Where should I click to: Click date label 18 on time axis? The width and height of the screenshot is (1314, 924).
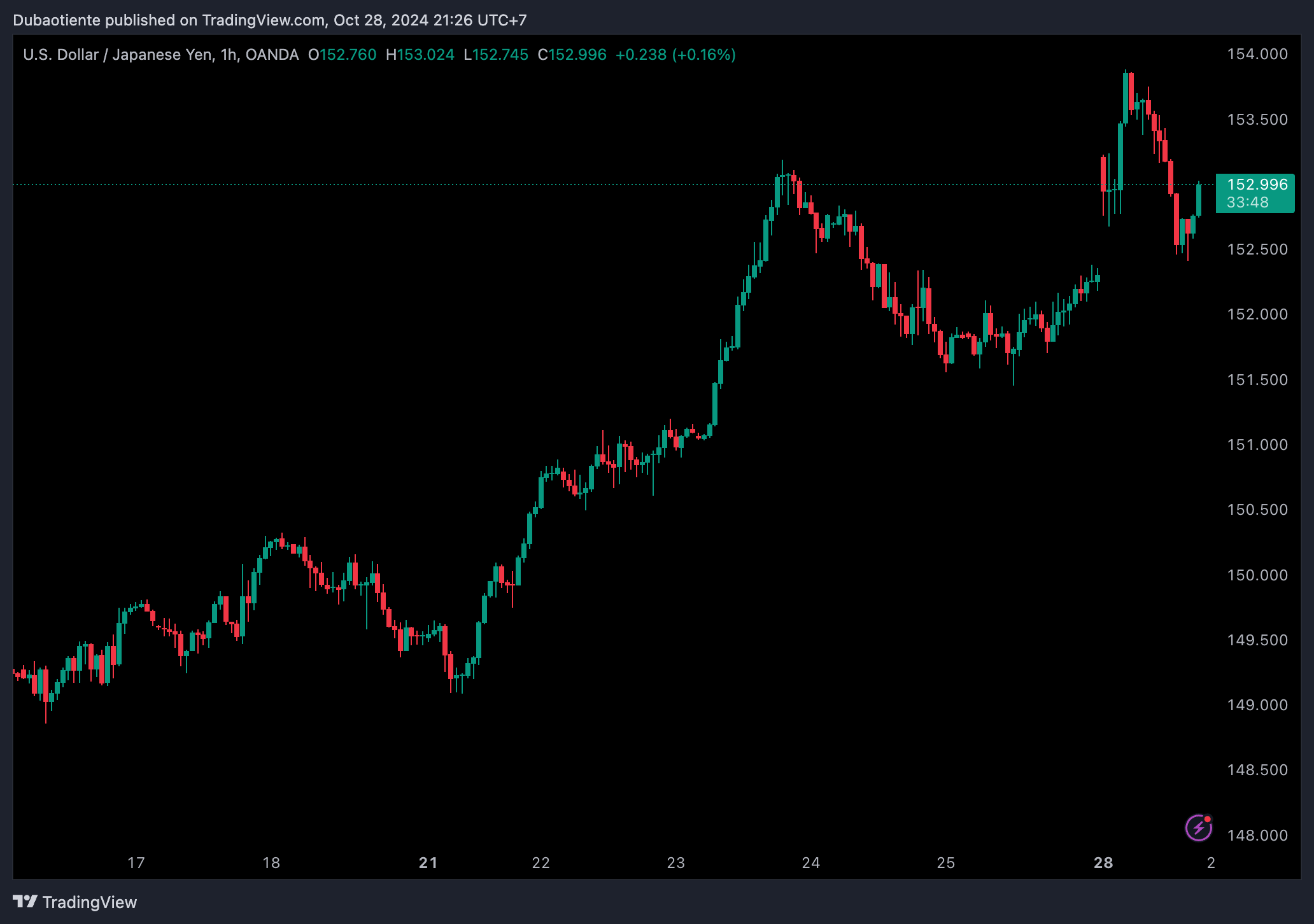271,863
